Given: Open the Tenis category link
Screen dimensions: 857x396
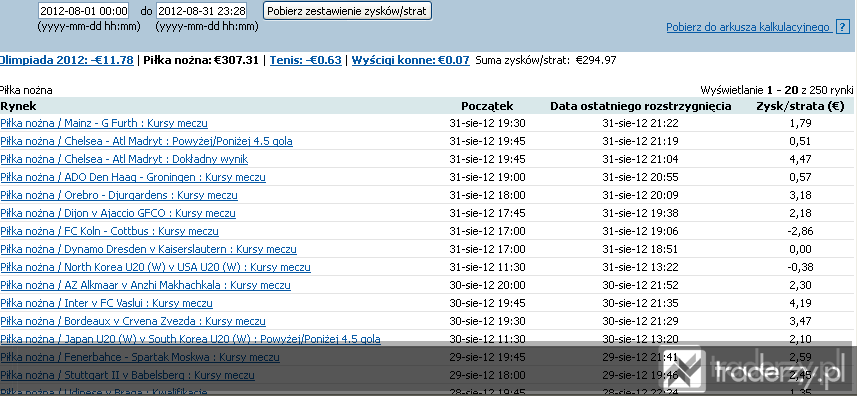Looking at the screenshot, I should click(306, 60).
